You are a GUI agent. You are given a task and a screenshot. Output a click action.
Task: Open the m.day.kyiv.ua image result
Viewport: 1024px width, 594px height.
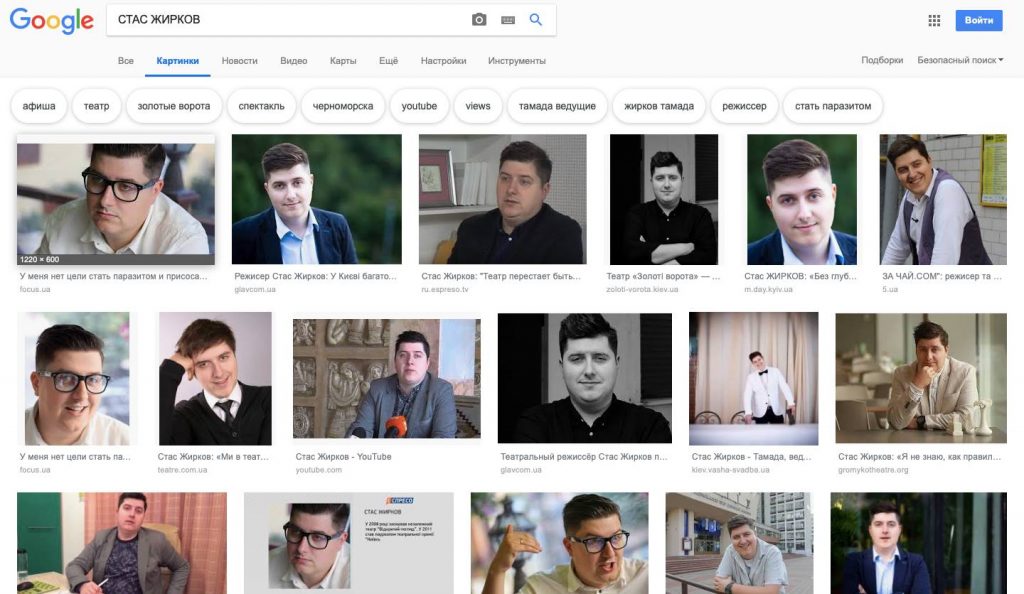801,199
